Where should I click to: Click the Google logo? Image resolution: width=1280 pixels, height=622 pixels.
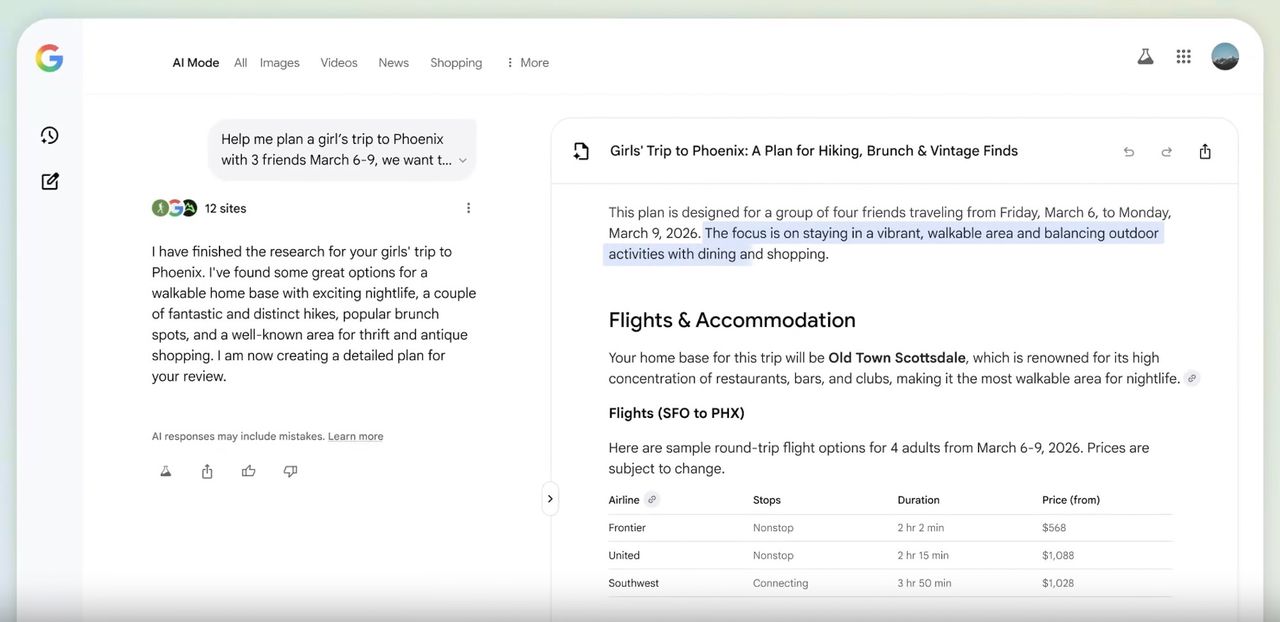tap(49, 59)
